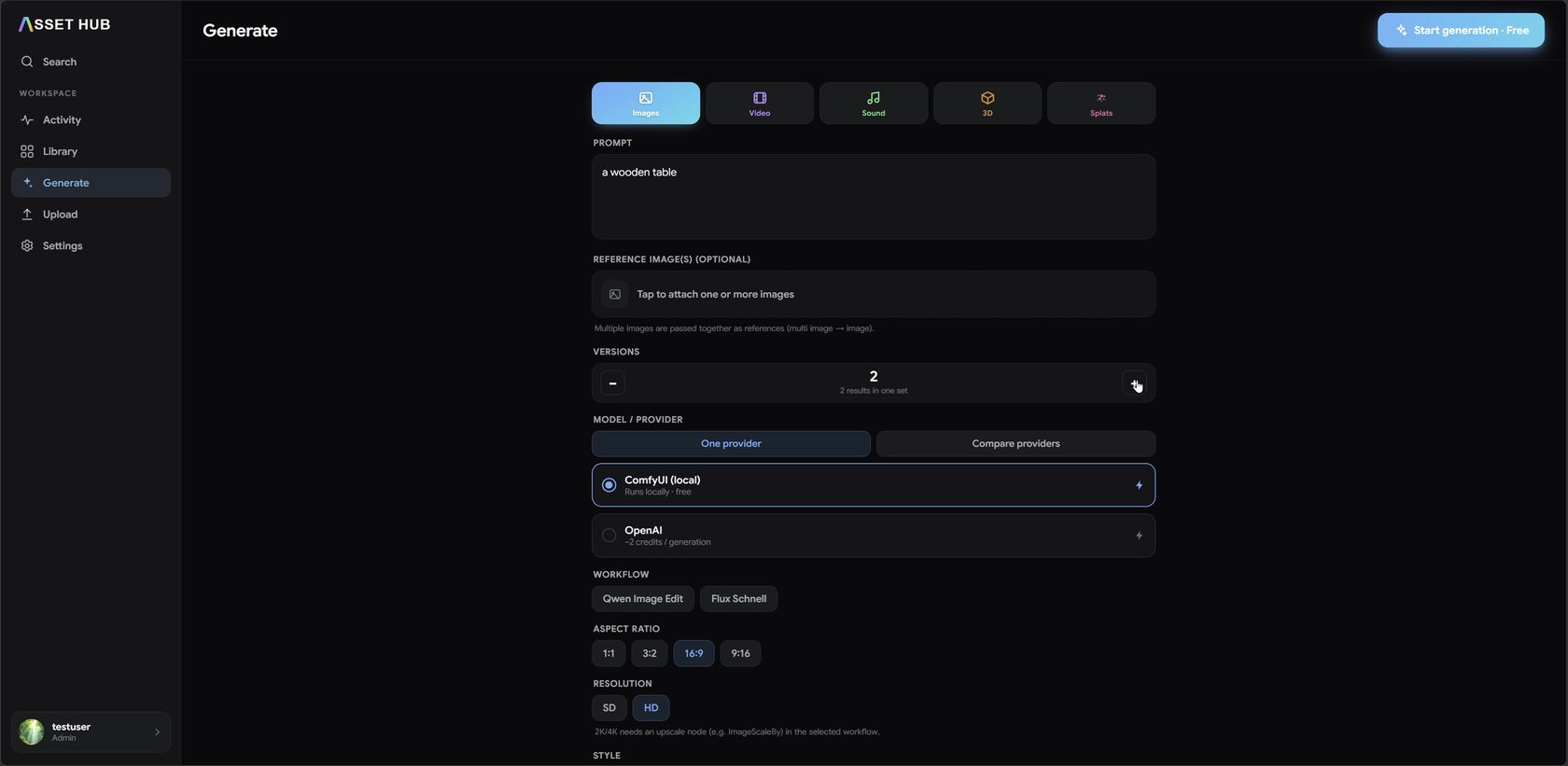Screen dimensions: 1568x766
Task: Click the reference image placeholder icon
Action: pyautogui.click(x=615, y=294)
